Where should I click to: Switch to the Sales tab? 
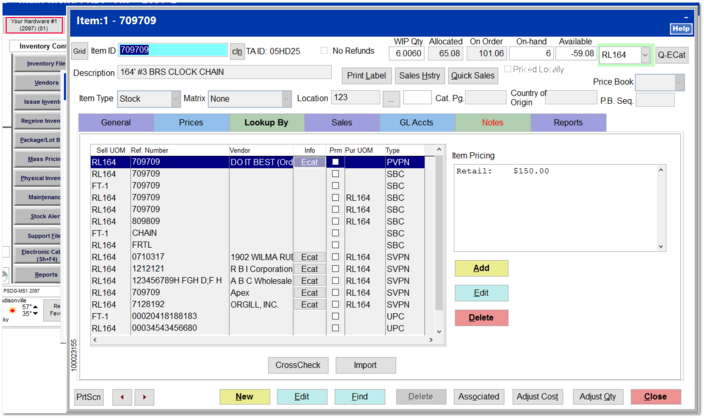tap(342, 123)
